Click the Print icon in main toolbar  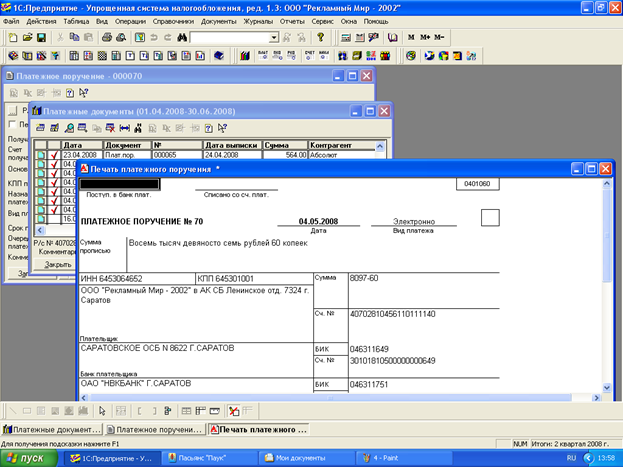tap(106, 38)
